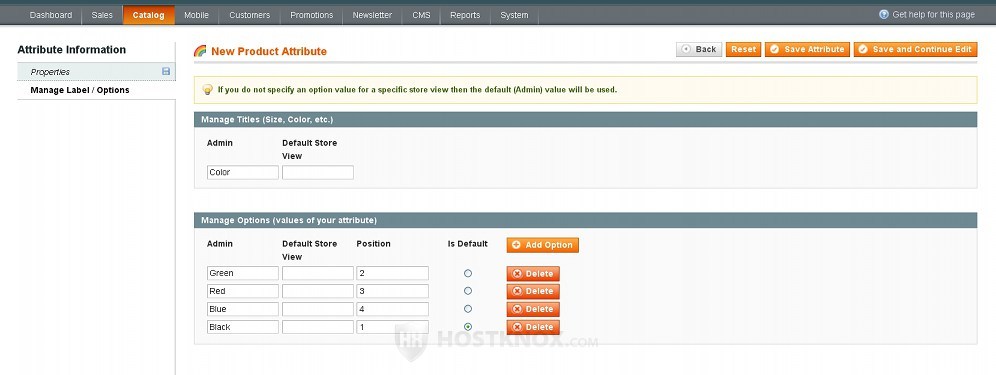996x375 pixels.
Task: Click the Attribute Information heading
Action: [72, 50]
